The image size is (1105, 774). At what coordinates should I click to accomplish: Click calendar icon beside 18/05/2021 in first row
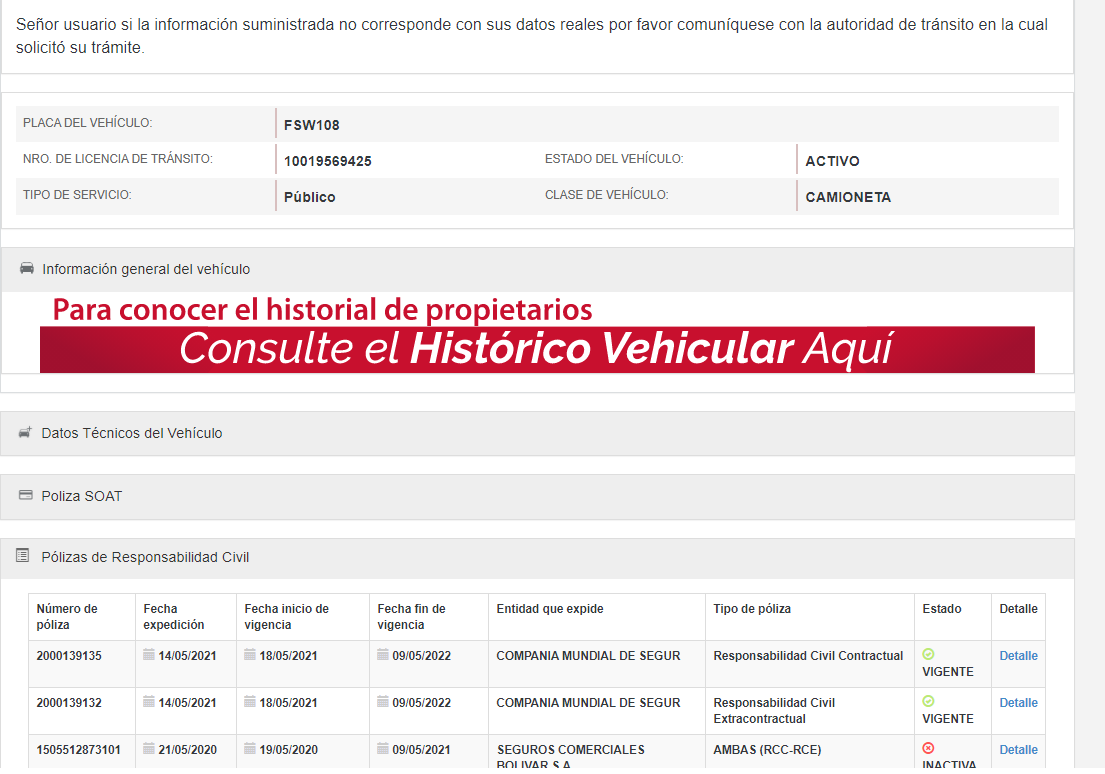[250, 655]
